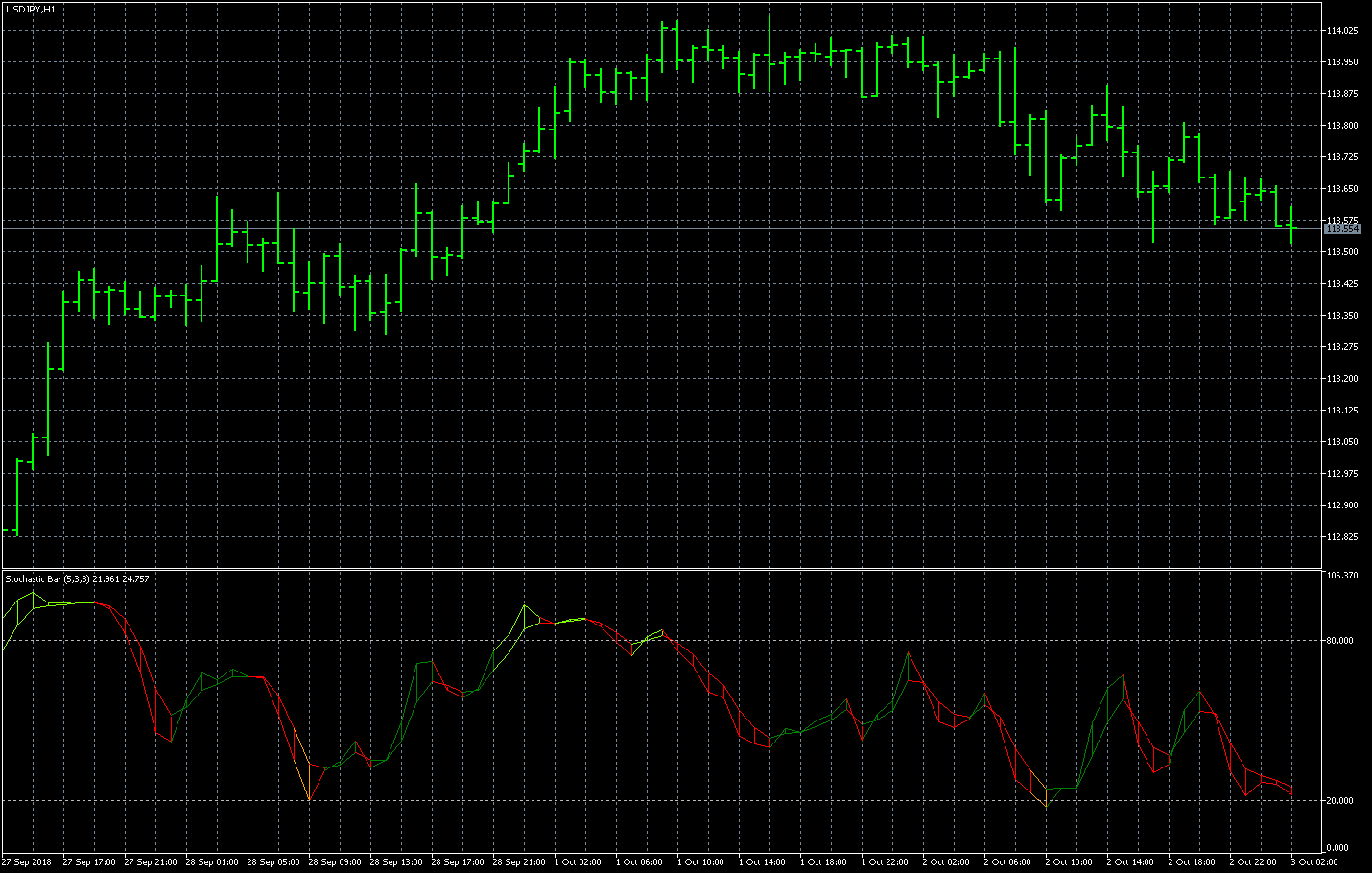Click the 0.000 indicator scale label
Image resolution: width=1372 pixels, height=873 pixels.
[1337, 848]
